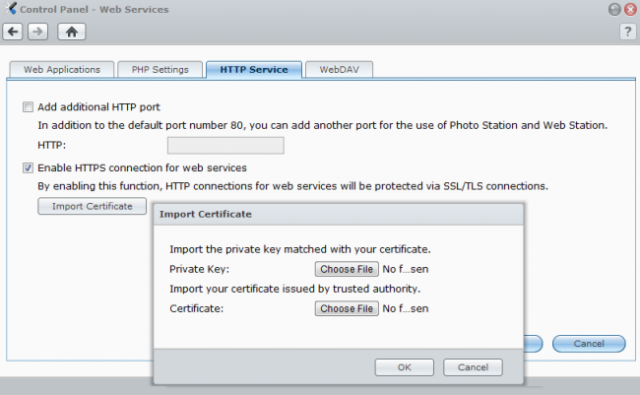This screenshot has height=395, width=640.
Task: Go forward with the right arrow button
Action: 38,31
